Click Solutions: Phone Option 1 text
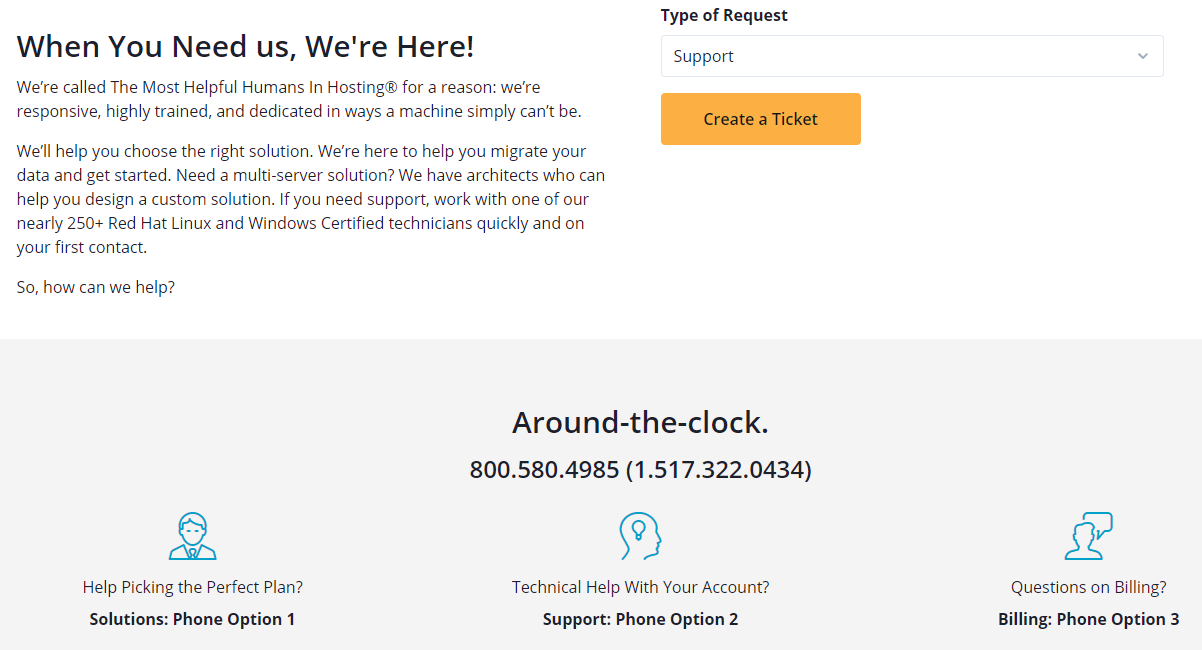1202x650 pixels. point(192,619)
